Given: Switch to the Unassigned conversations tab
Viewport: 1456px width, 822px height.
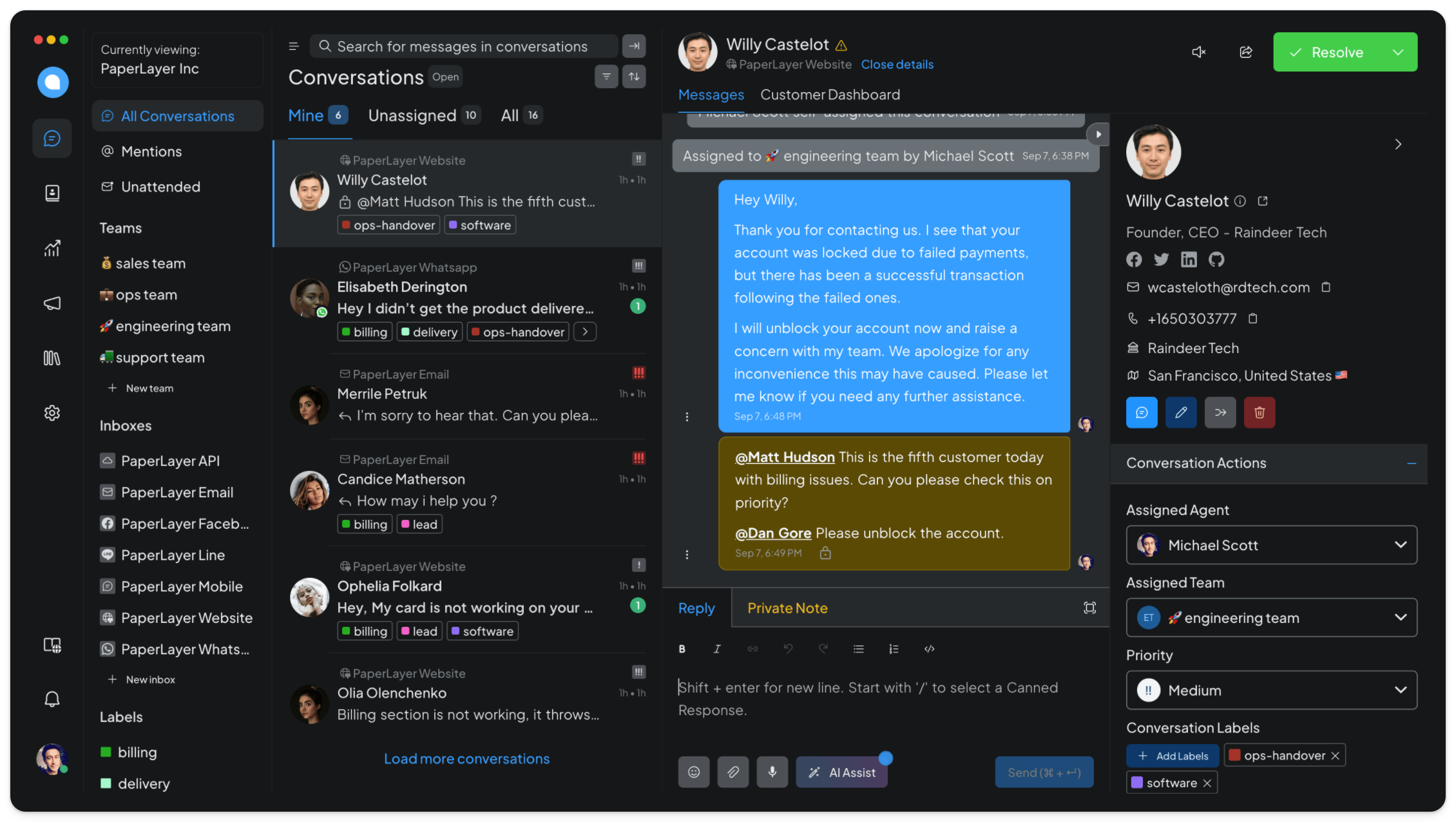Looking at the screenshot, I should (x=424, y=115).
